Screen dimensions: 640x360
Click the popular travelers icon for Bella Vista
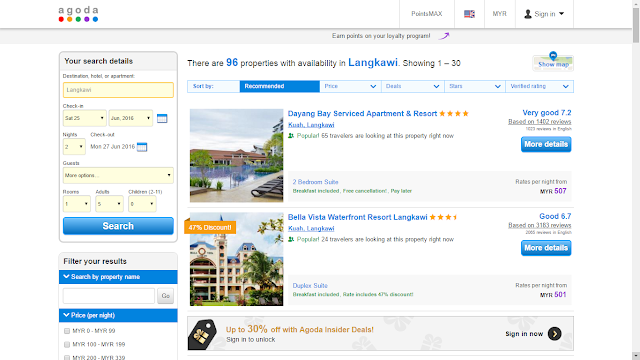coord(291,240)
